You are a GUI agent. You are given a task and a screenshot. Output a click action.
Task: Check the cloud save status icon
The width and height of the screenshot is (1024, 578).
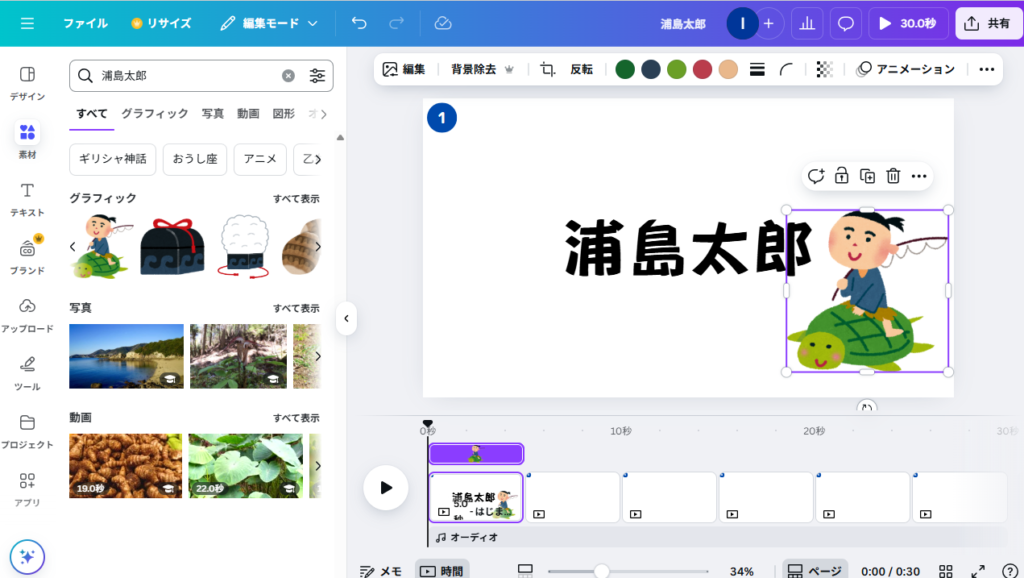click(x=443, y=24)
